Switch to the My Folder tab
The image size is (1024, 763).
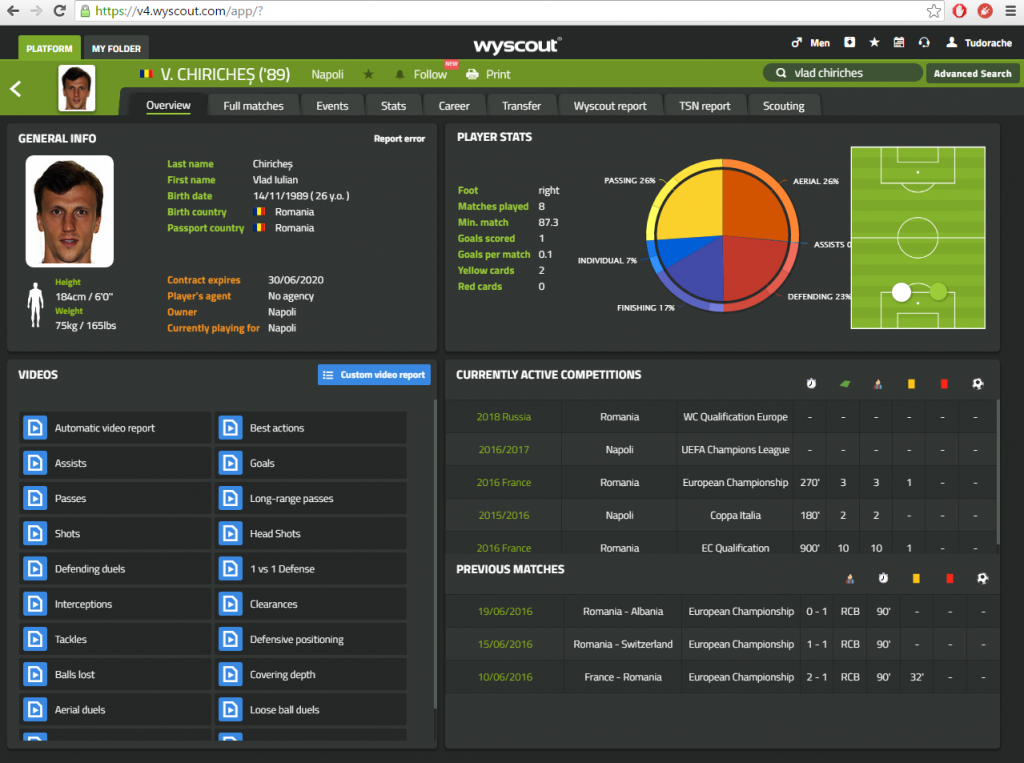(117, 48)
